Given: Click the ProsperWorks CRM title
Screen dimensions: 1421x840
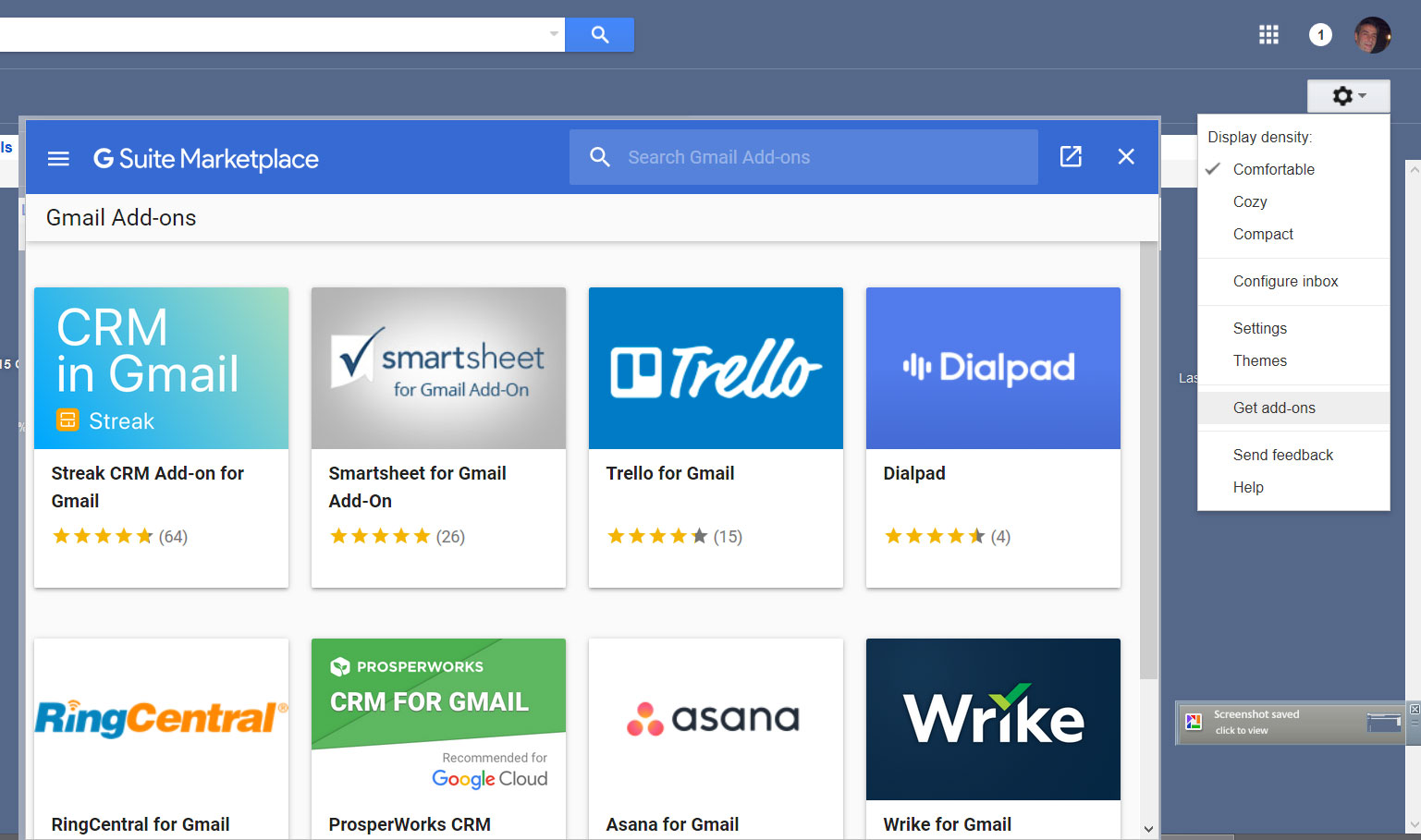Looking at the screenshot, I should (410, 824).
